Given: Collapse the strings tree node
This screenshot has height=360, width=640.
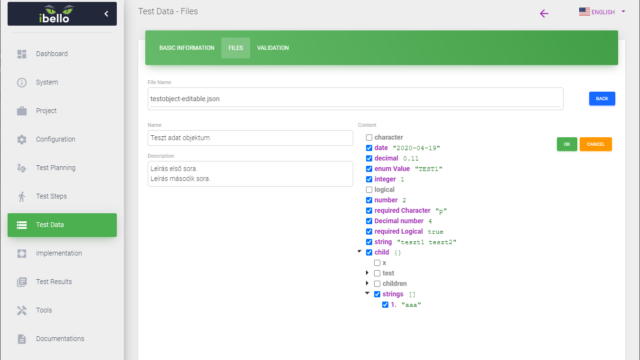Looking at the screenshot, I should pos(367,293).
